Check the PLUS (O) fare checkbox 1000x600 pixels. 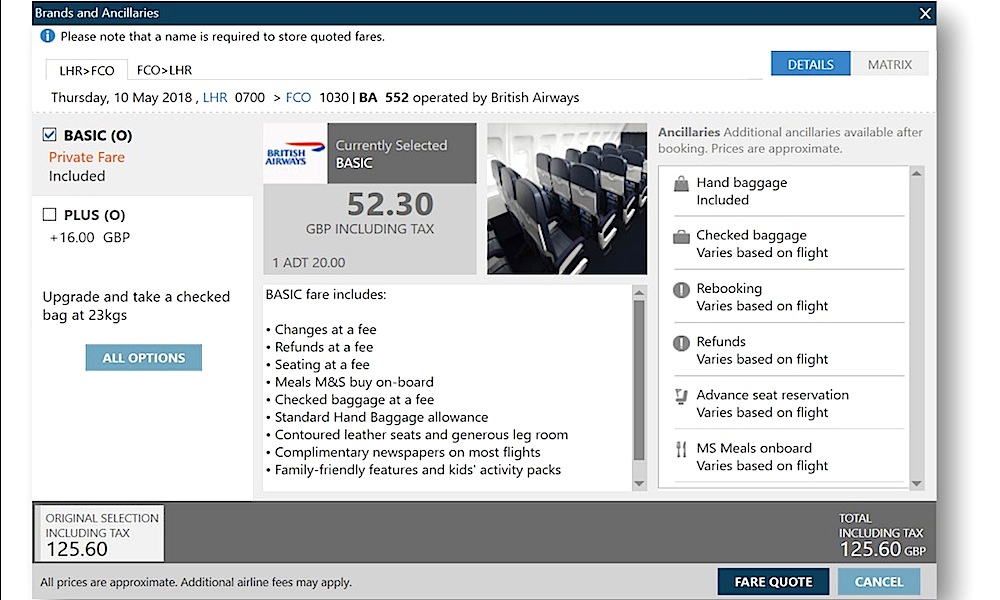pos(50,215)
